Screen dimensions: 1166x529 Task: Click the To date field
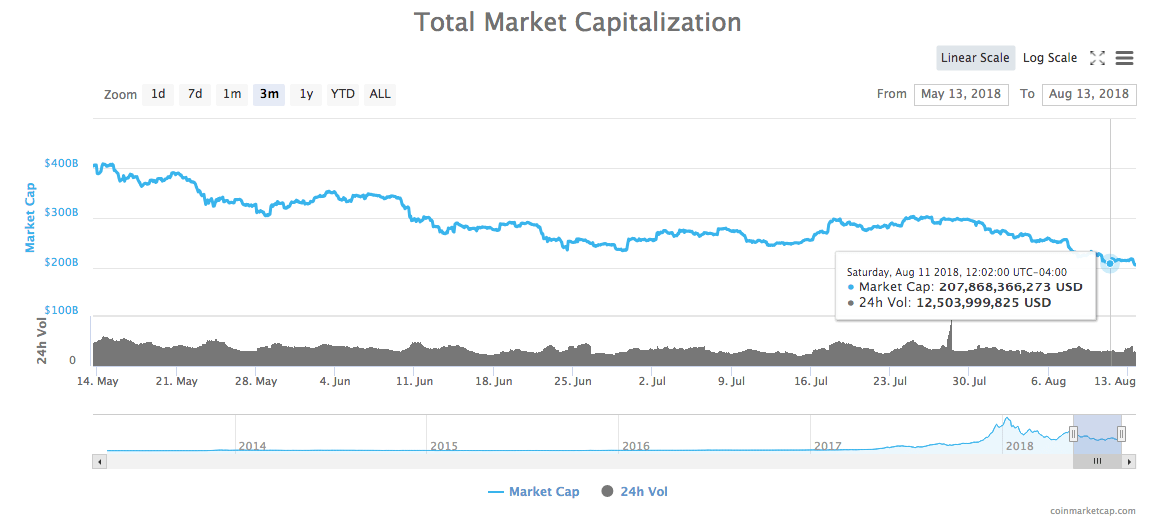click(x=1089, y=94)
